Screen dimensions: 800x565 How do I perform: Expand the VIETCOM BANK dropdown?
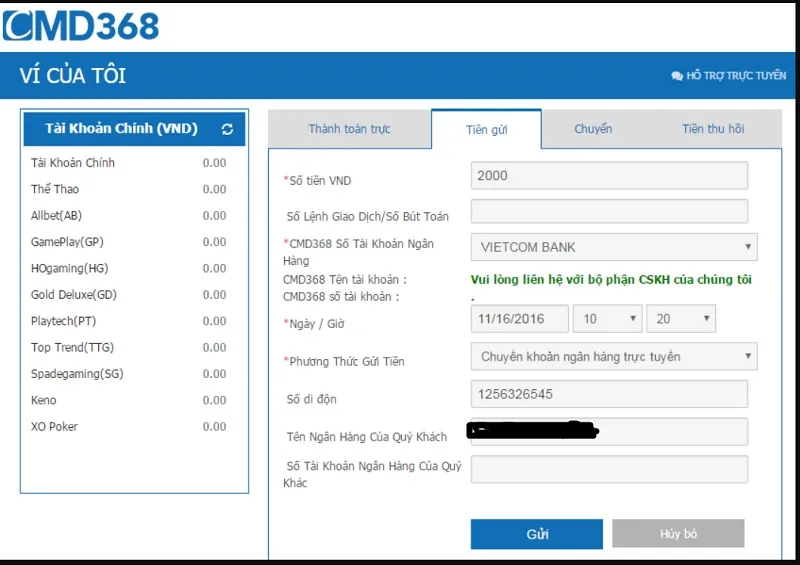(x=613, y=247)
